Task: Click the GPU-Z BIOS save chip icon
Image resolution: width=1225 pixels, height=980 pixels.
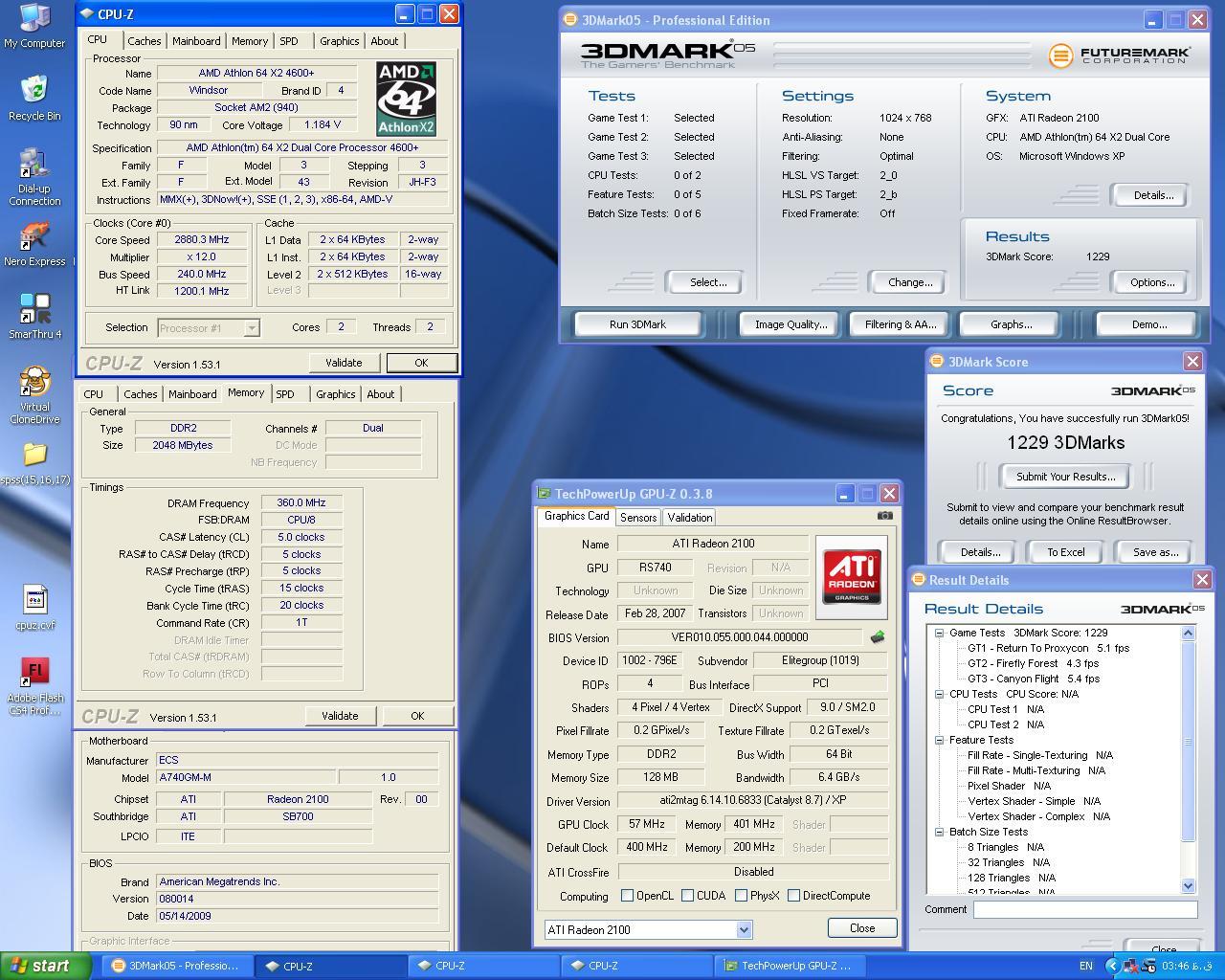Action: pos(877,636)
